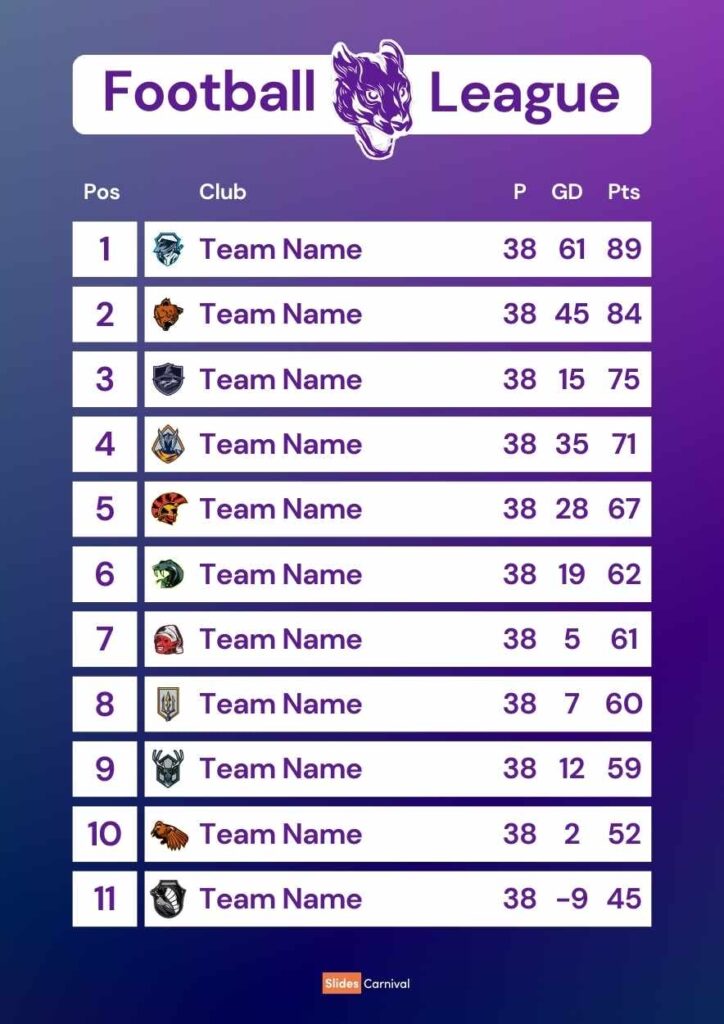The height and width of the screenshot is (1024, 724).
Task: Select the position 1 number cell
Action: [x=105, y=249]
